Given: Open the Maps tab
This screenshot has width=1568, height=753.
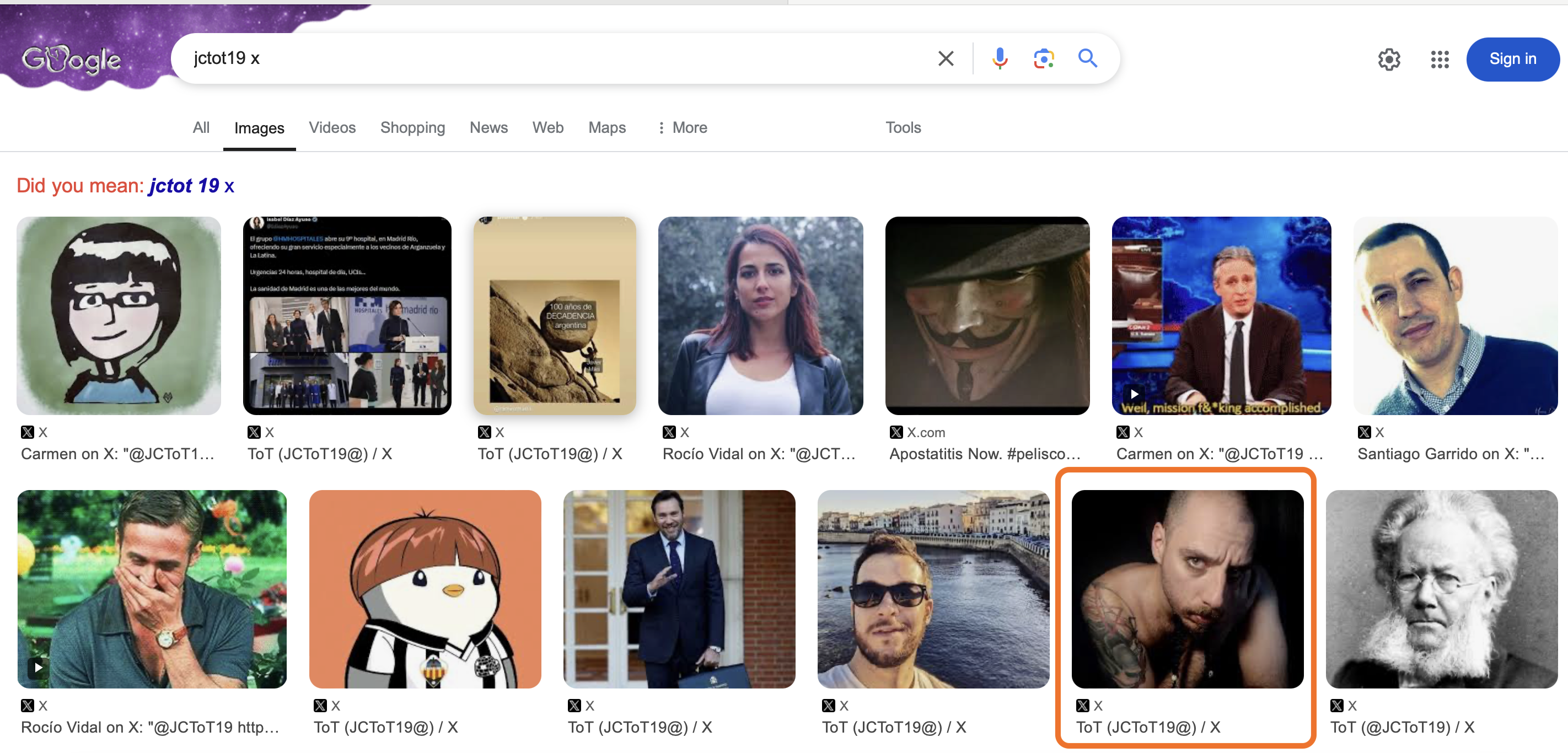Looking at the screenshot, I should pos(607,128).
